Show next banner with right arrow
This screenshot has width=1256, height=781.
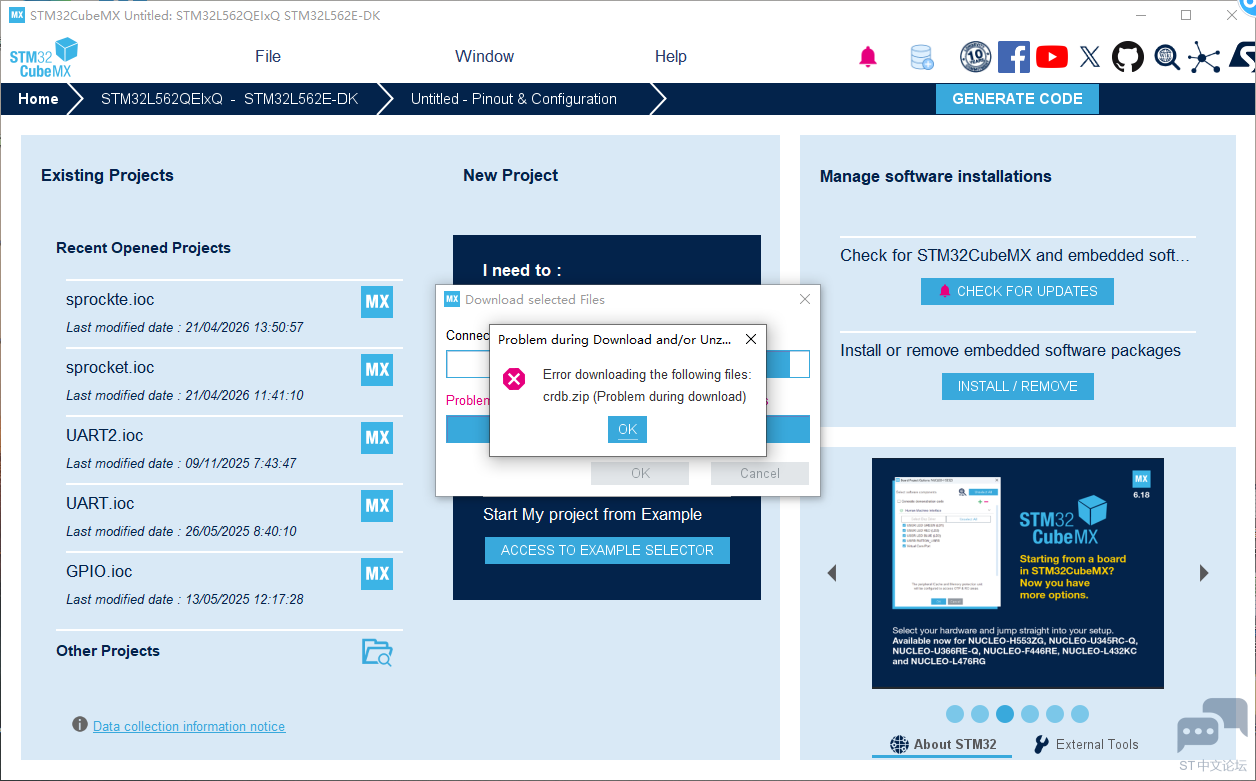pyautogui.click(x=1204, y=573)
